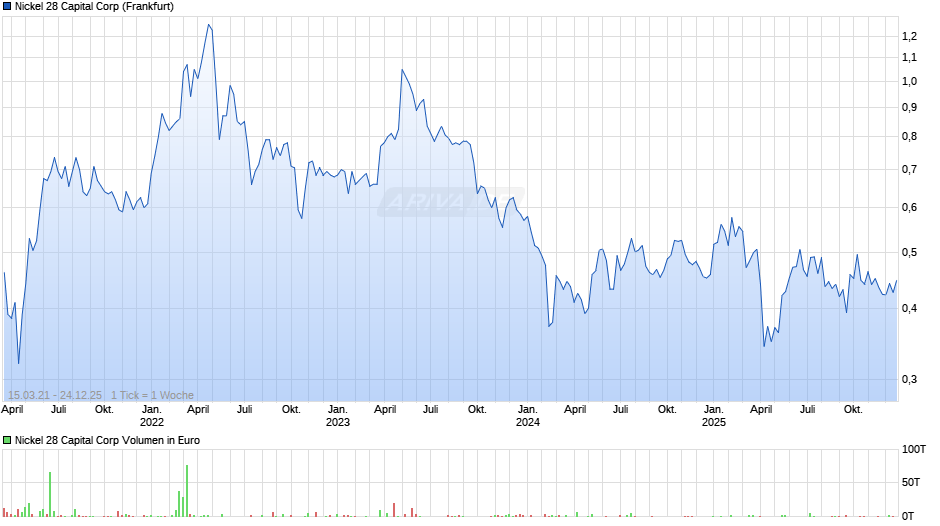This screenshot has height=526, width=940.
Task: Click the 0,6 price axis label
Action: 909,208
